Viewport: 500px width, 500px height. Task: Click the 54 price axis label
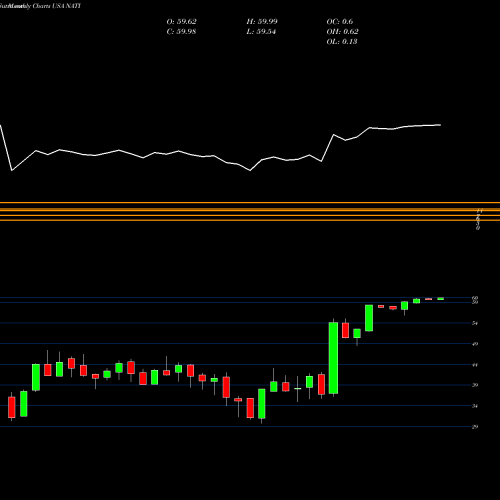[x=475, y=323]
